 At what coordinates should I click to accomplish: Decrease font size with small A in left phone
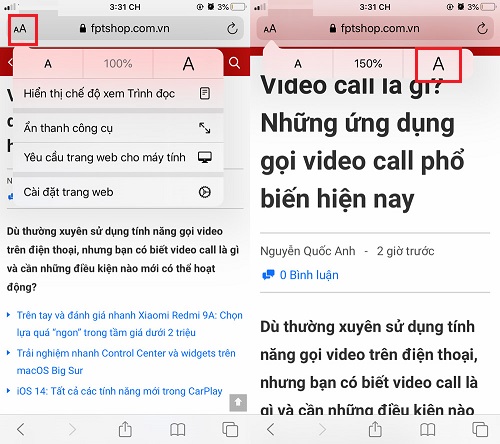[48, 64]
